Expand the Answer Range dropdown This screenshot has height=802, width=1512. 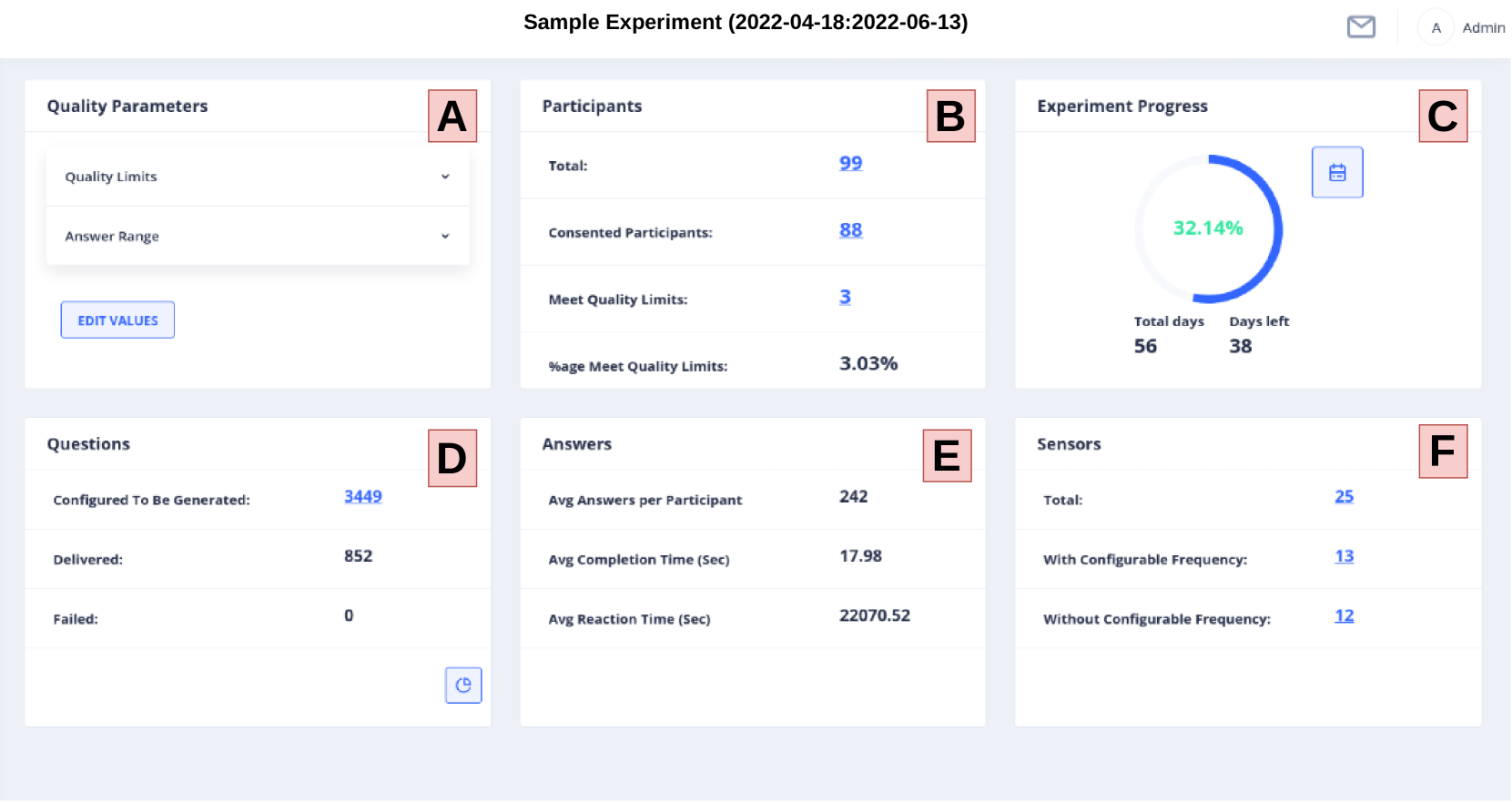pyautogui.click(x=258, y=236)
